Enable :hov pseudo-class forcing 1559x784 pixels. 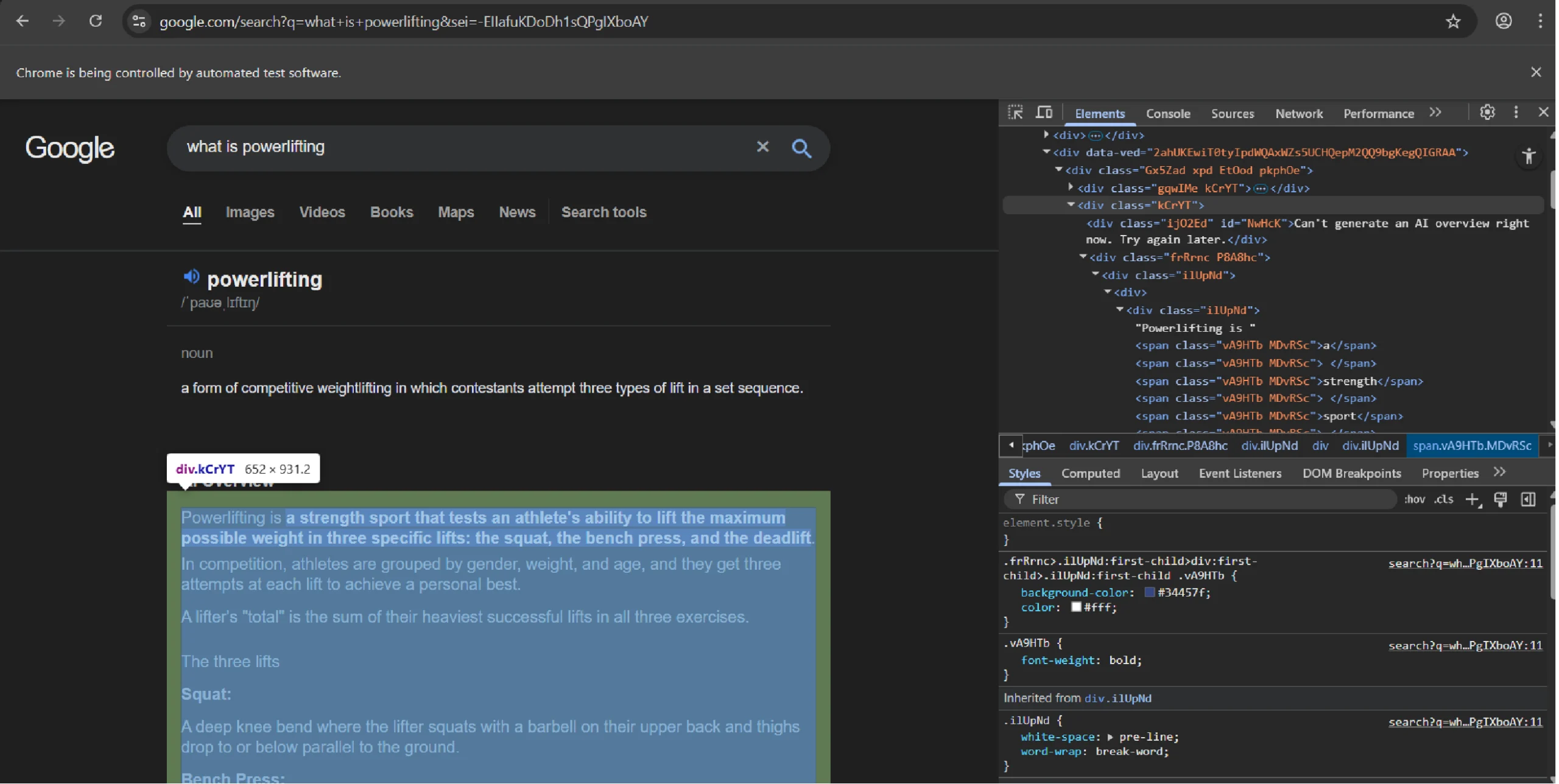pyautogui.click(x=1415, y=499)
